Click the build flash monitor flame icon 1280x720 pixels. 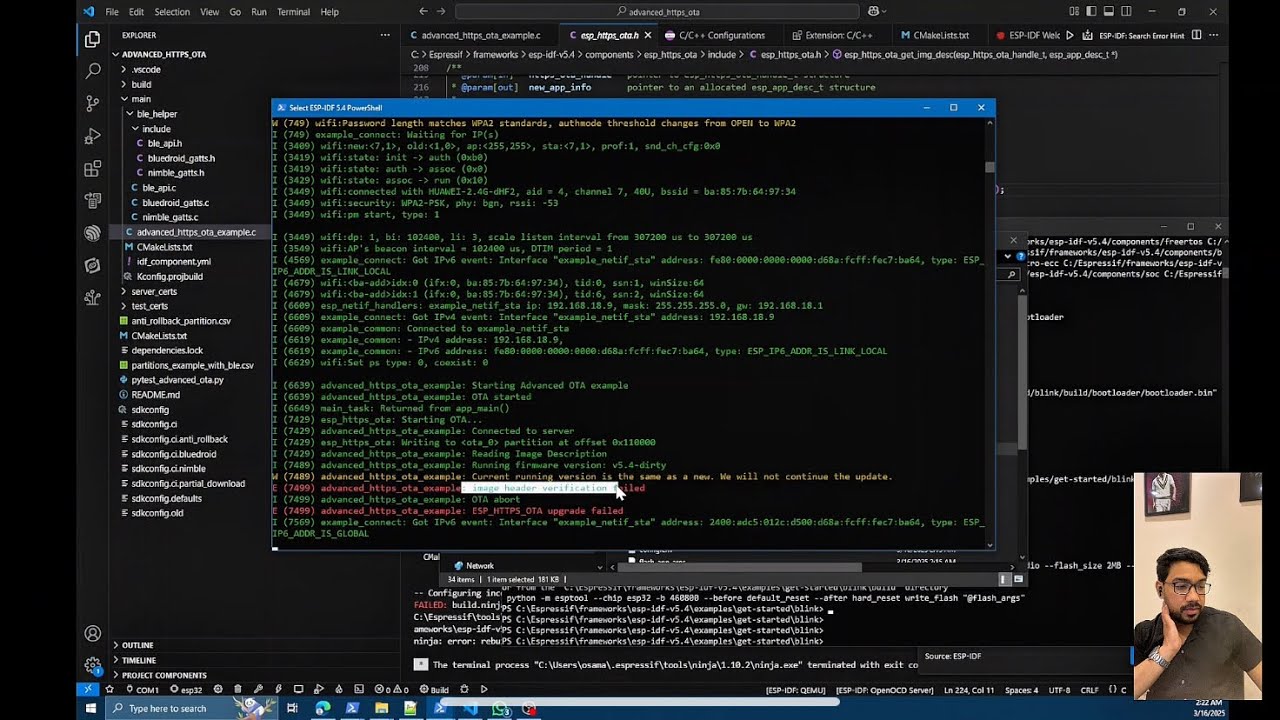339,690
